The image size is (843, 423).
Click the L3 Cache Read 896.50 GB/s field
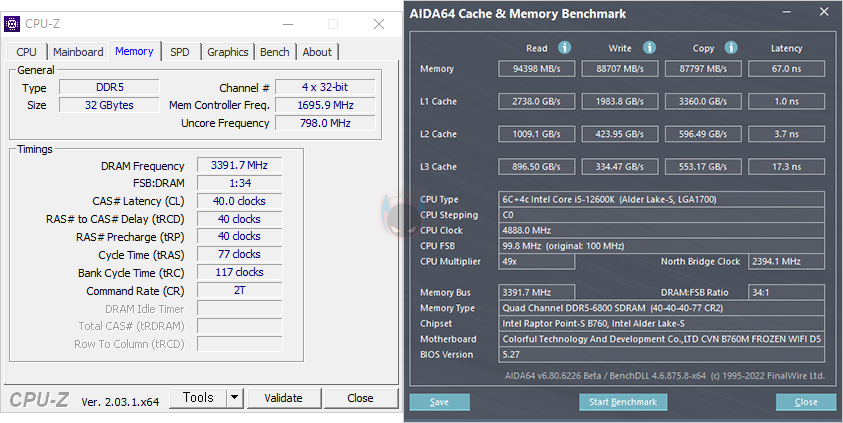coord(537,167)
